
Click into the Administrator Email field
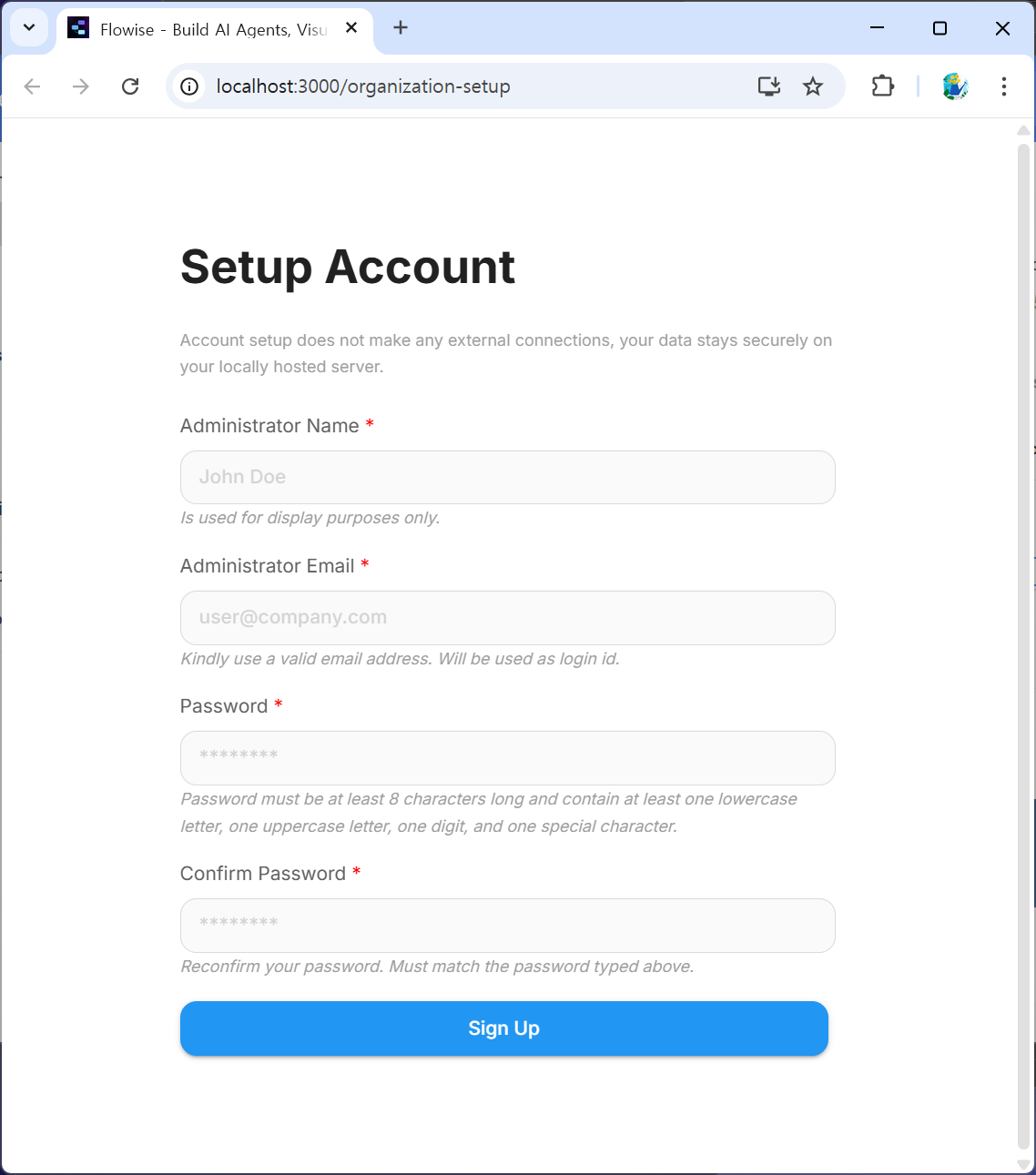[x=507, y=617]
